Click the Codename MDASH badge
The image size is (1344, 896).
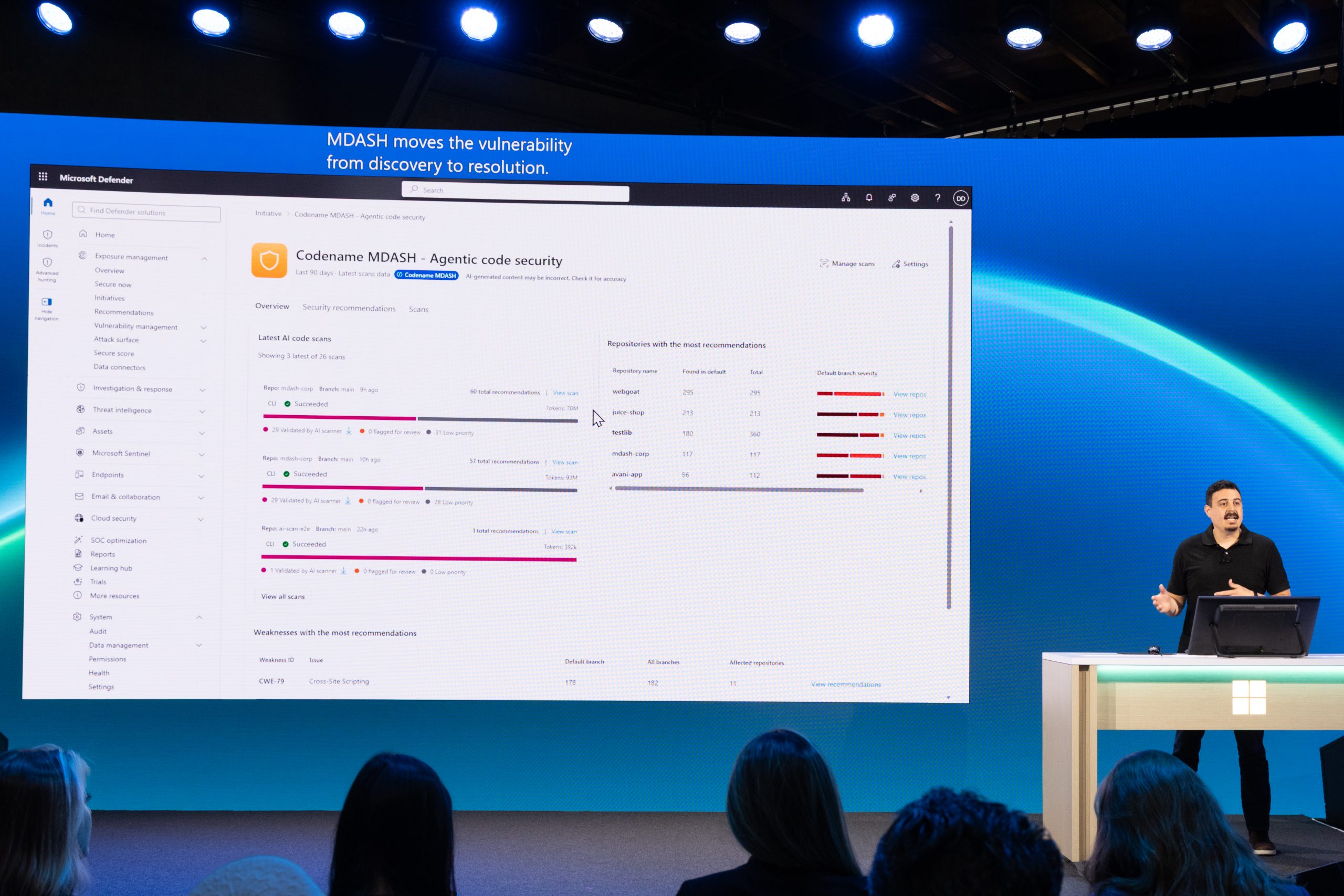pyautogui.click(x=426, y=275)
